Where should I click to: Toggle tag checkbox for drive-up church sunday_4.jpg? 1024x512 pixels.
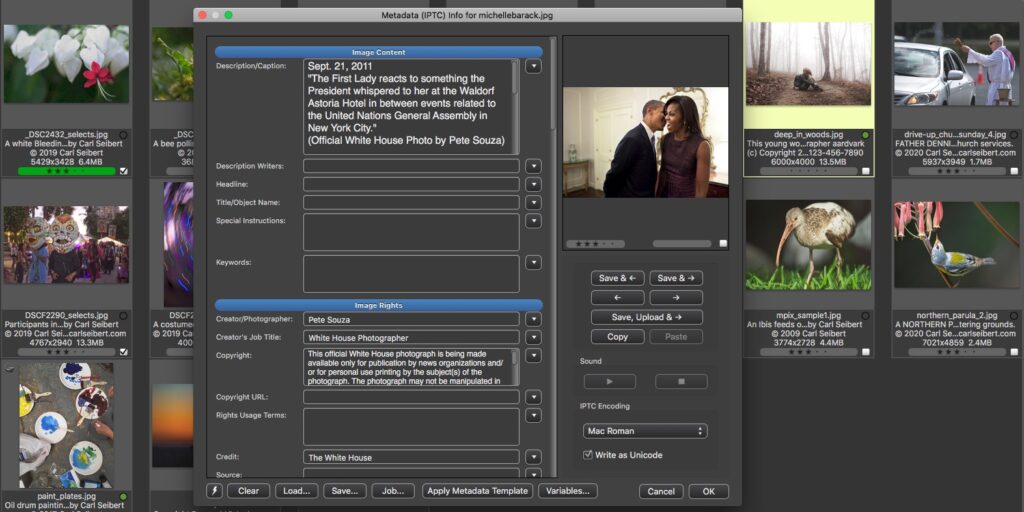[1014, 171]
